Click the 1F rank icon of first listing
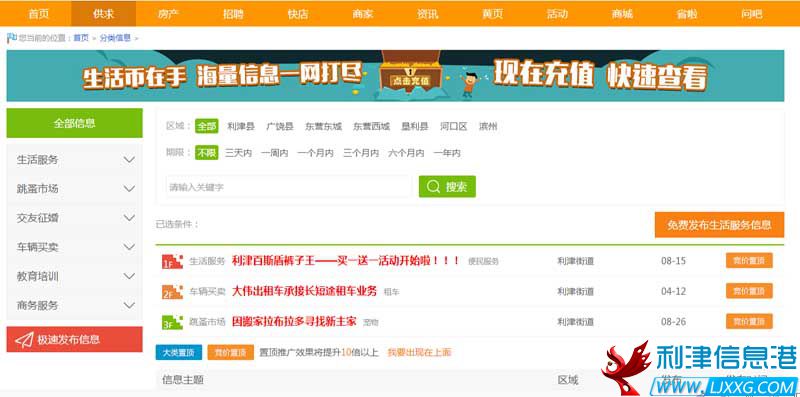 [172, 261]
